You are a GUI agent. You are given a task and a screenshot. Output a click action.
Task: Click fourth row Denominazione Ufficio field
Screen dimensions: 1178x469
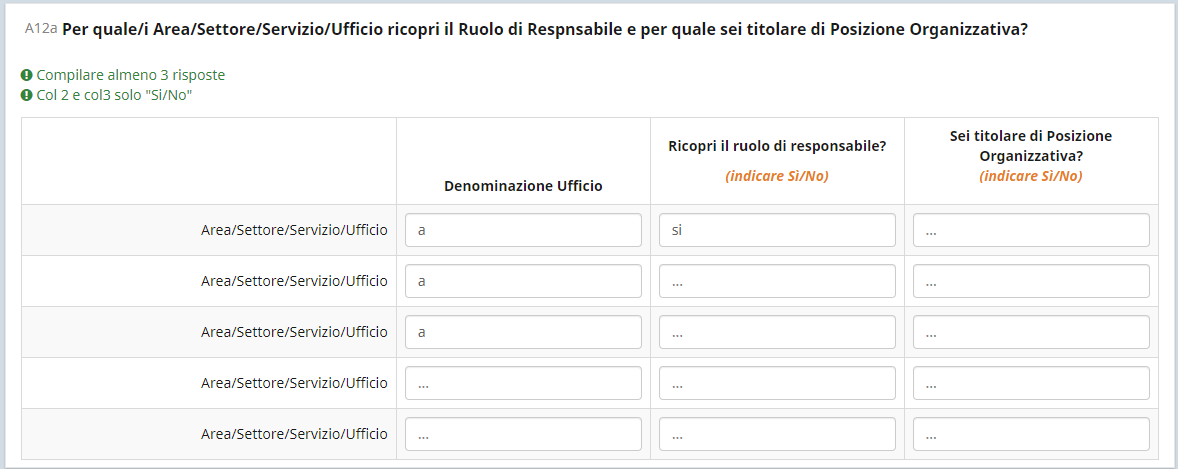pyautogui.click(x=523, y=383)
